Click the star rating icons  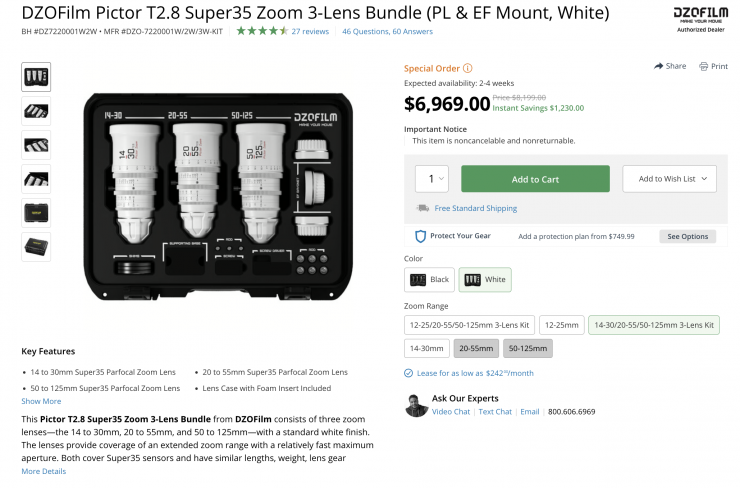[x=262, y=31]
